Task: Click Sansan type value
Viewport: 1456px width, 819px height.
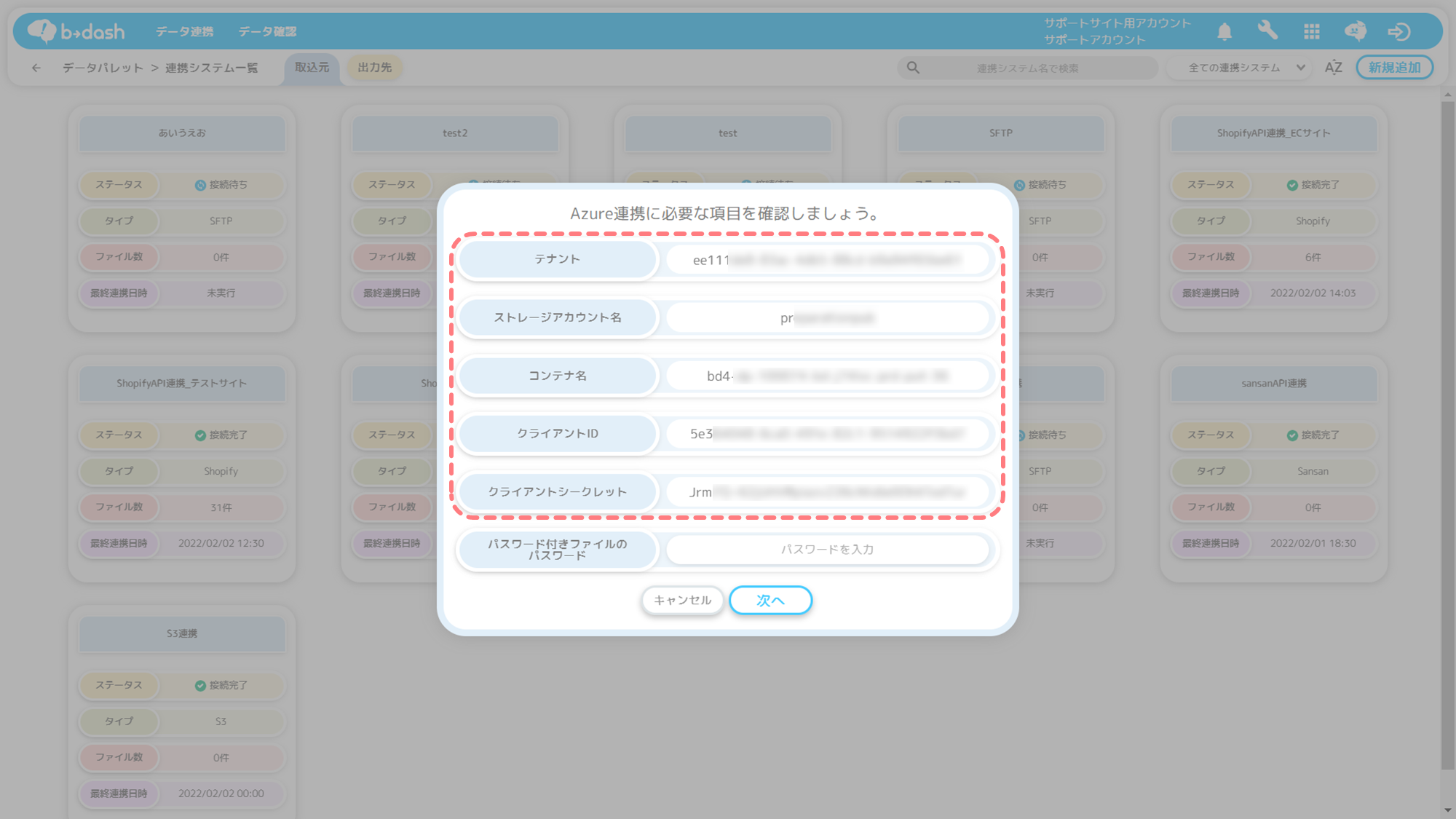Action: pos(1313,471)
